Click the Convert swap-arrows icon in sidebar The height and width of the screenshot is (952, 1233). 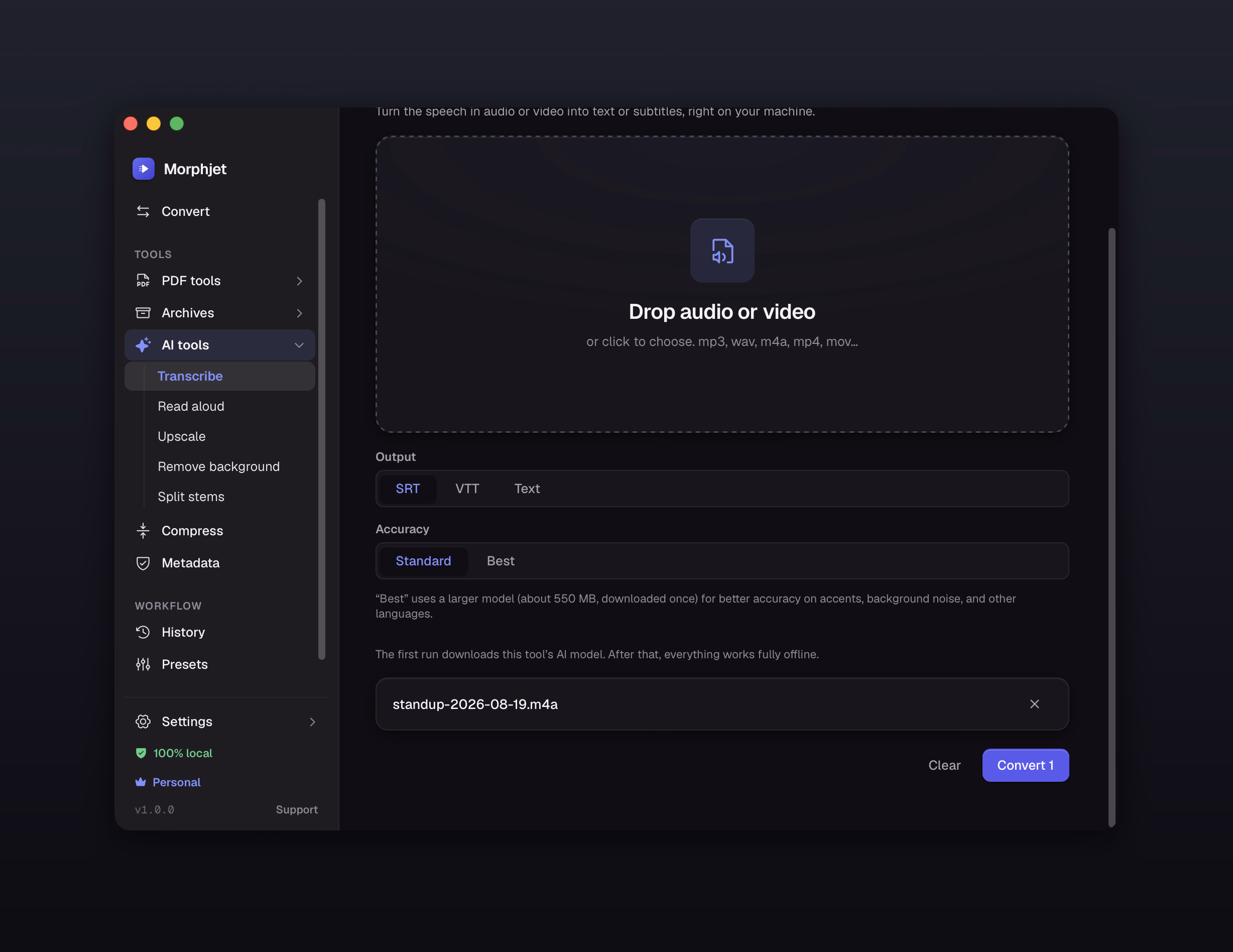(143, 211)
